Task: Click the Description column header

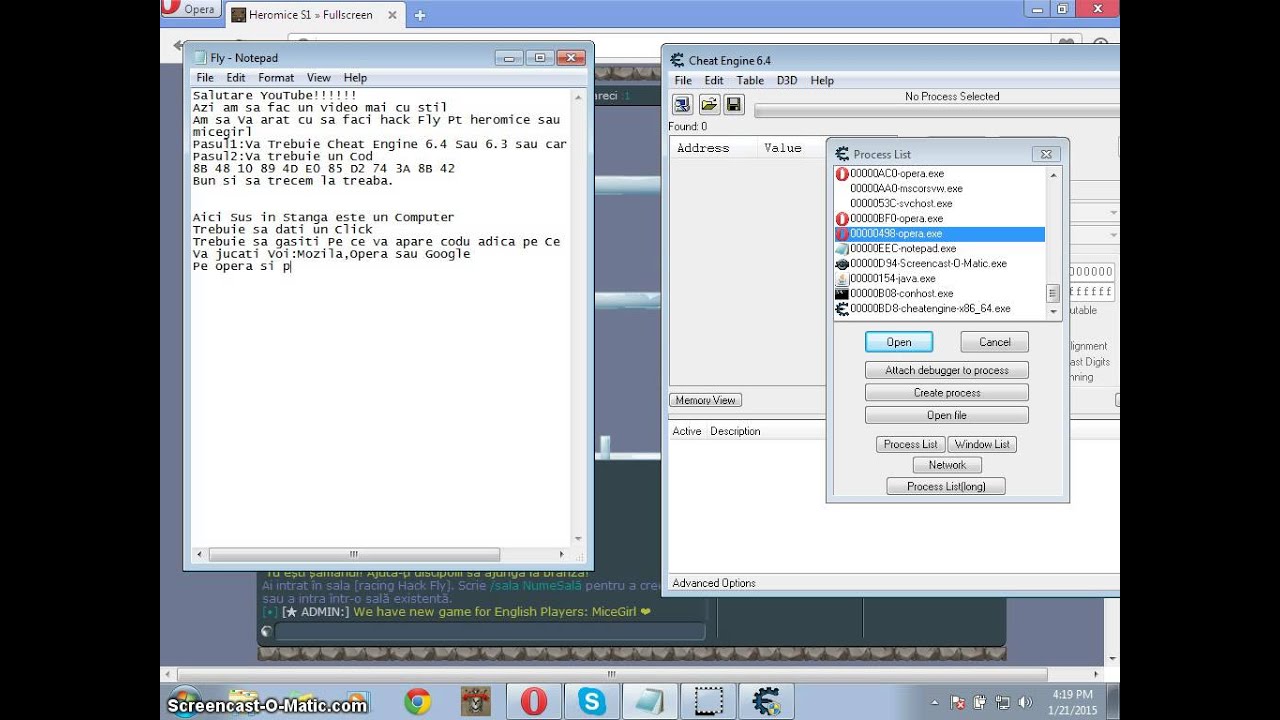Action: point(735,432)
